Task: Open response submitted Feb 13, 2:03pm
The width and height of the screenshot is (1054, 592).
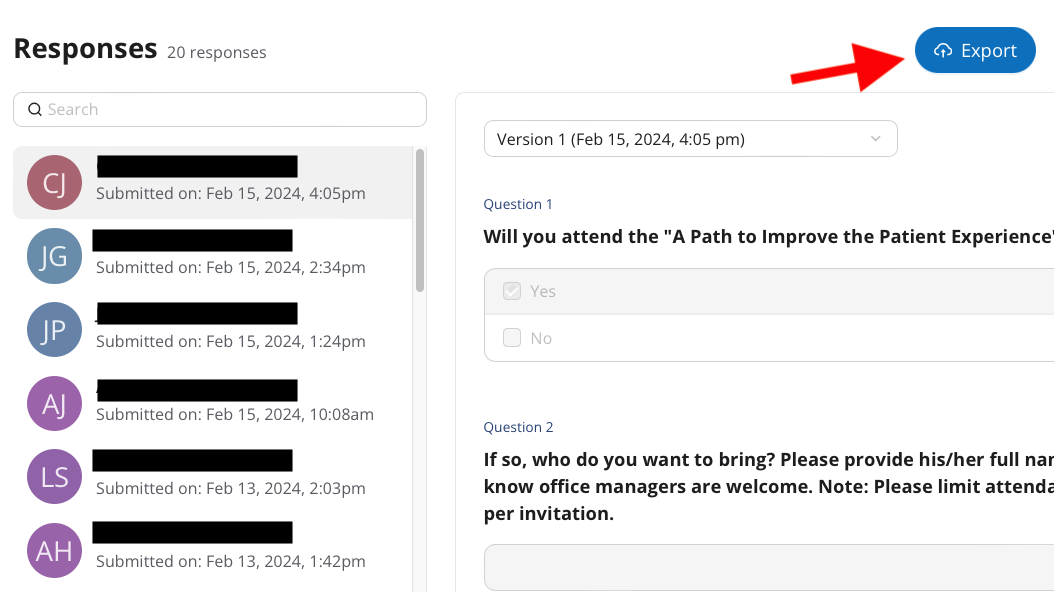Action: (231, 488)
